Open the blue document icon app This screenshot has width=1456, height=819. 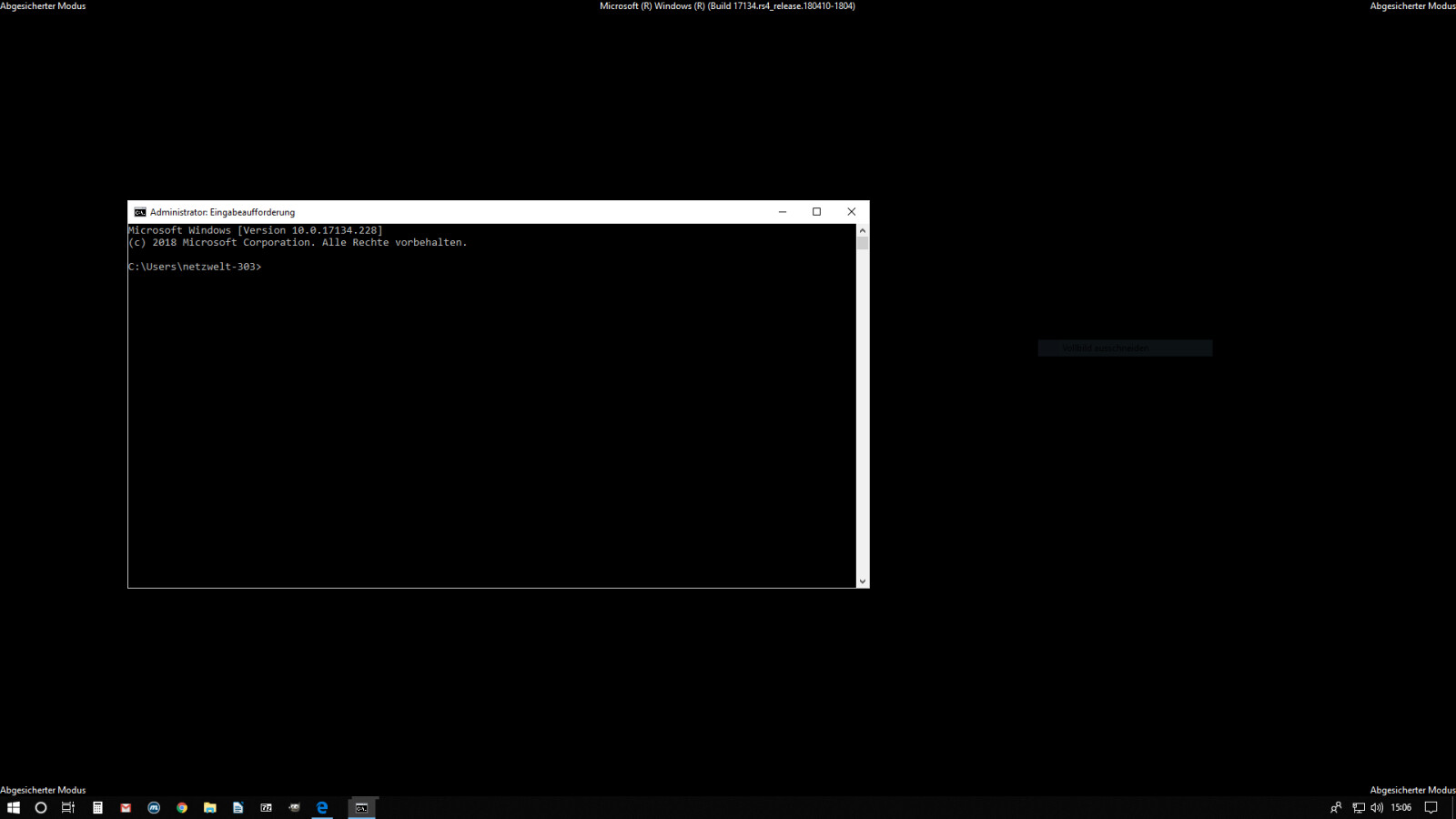coord(238,807)
